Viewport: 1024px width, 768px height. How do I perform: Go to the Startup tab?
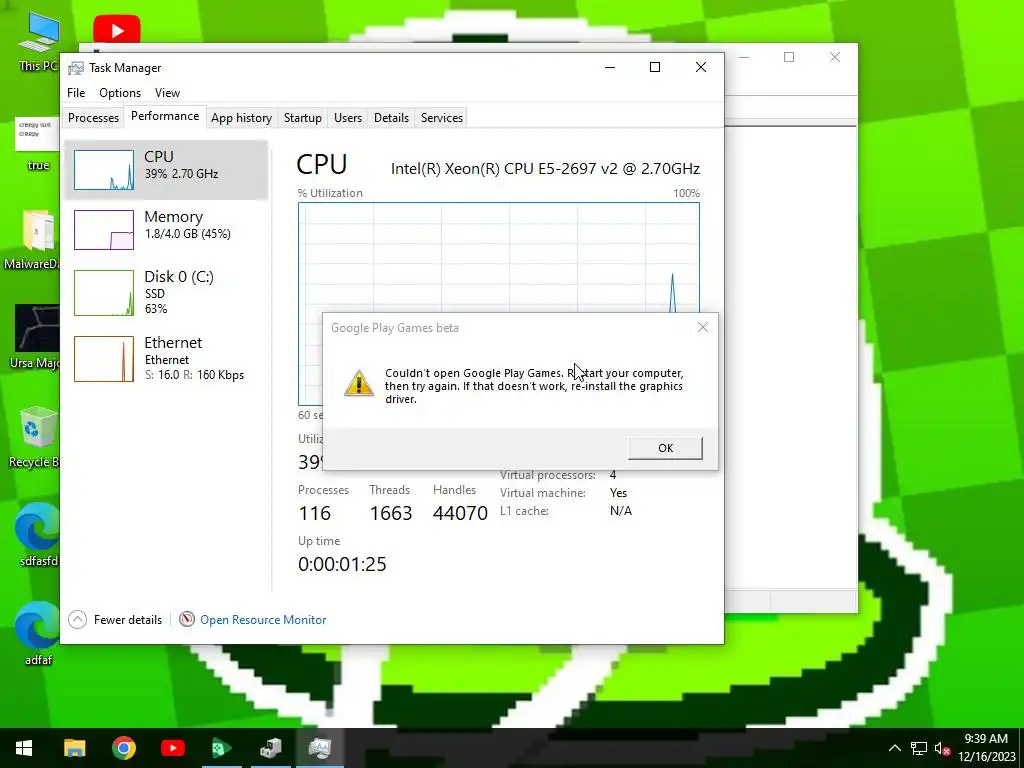tap(302, 118)
